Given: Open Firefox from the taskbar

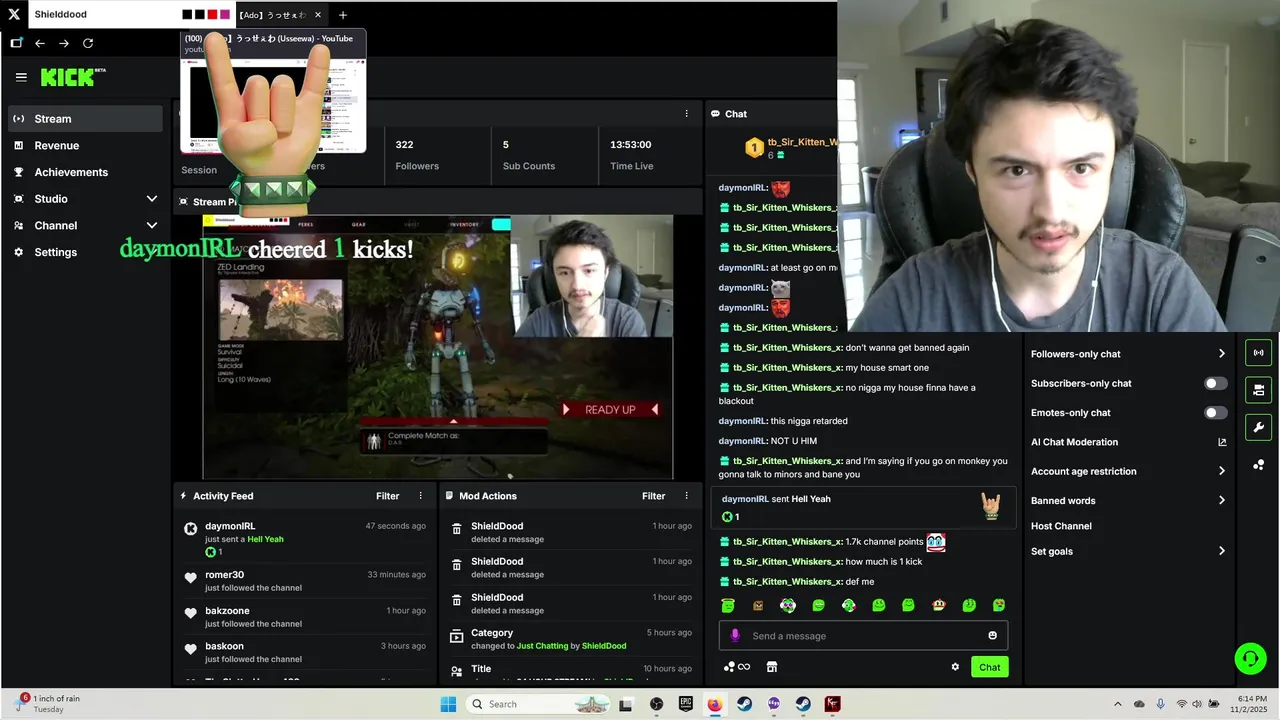Looking at the screenshot, I should 714,704.
